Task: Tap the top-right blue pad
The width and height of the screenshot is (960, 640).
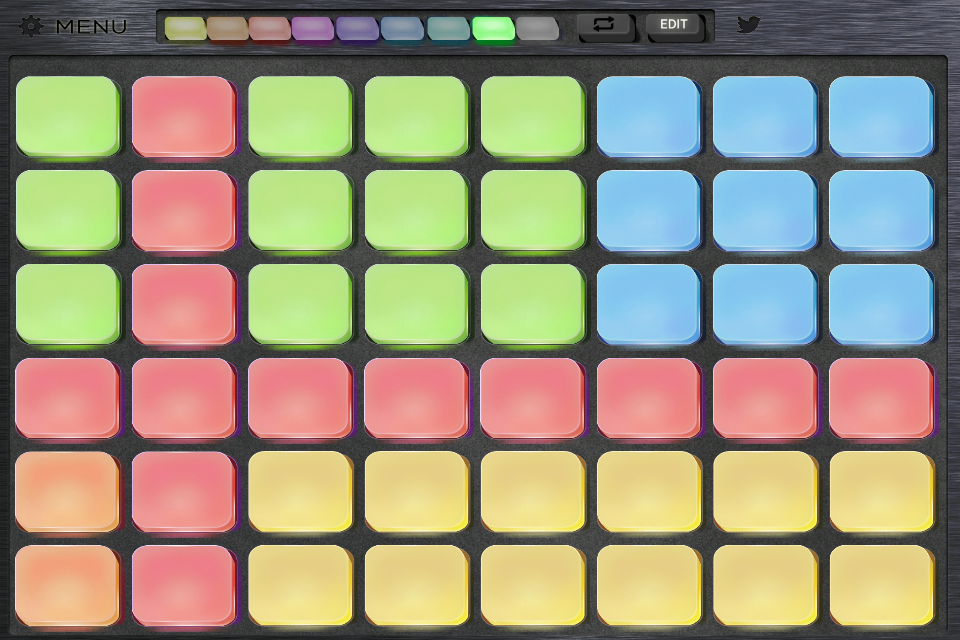Action: pyautogui.click(x=882, y=116)
